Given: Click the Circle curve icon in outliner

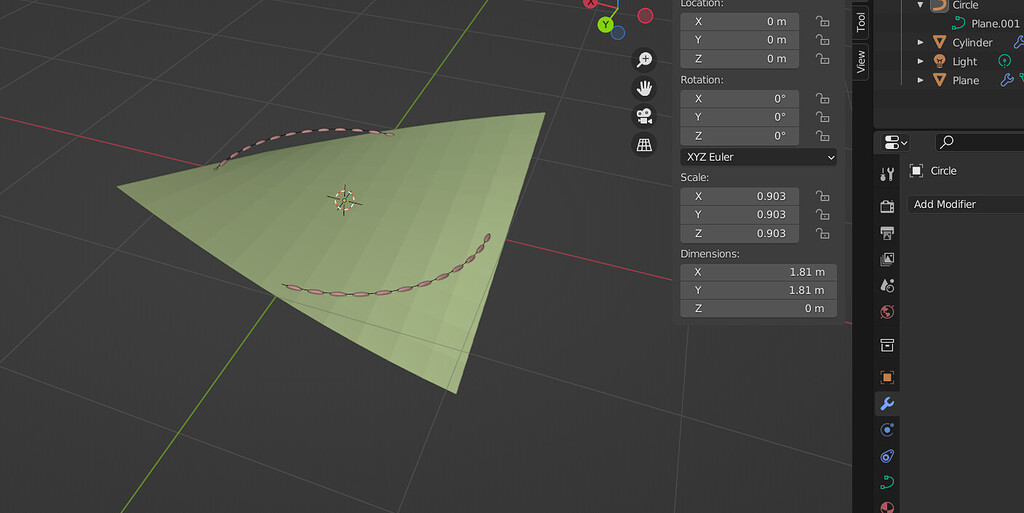Looking at the screenshot, I should [x=939, y=5].
